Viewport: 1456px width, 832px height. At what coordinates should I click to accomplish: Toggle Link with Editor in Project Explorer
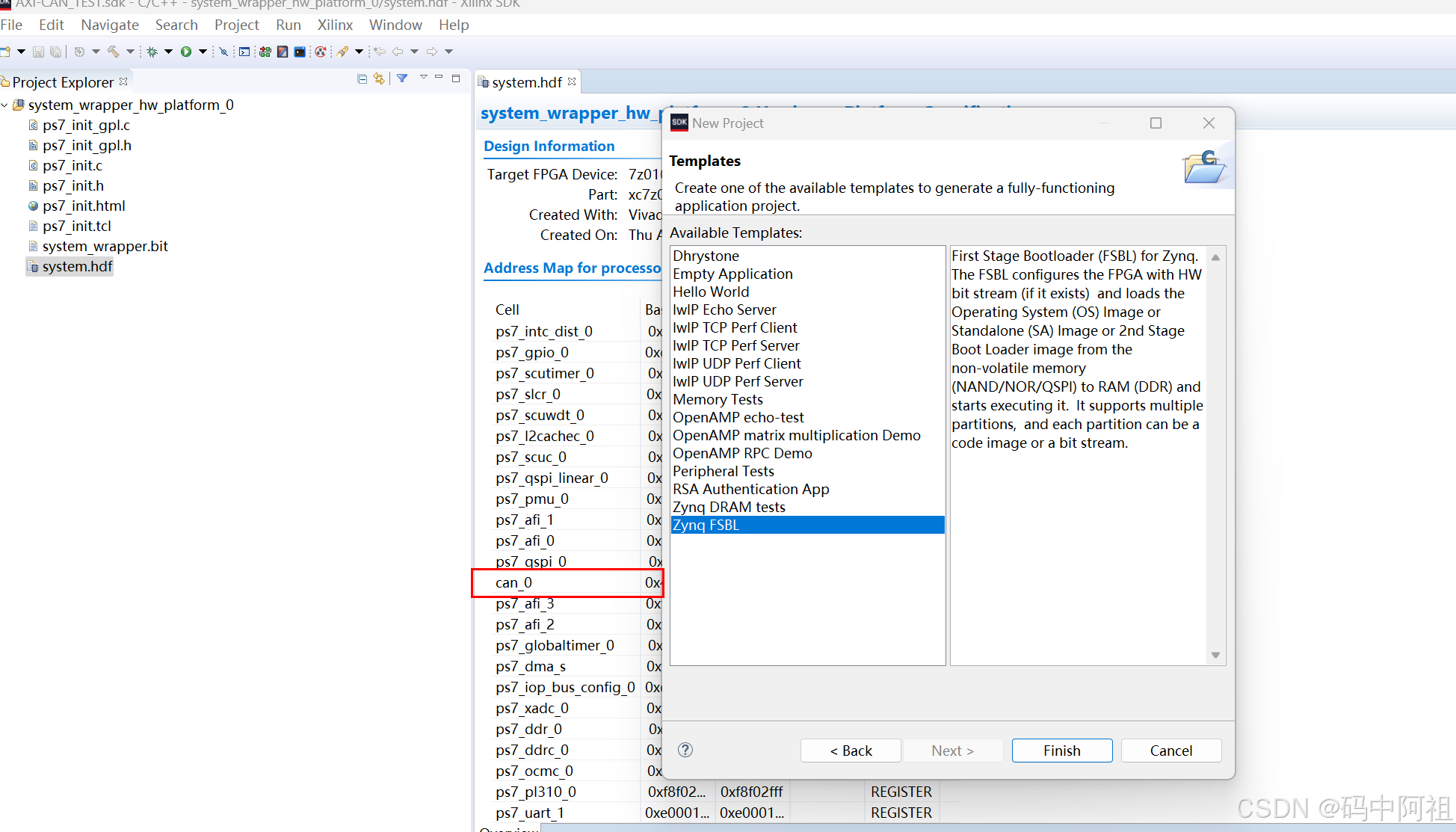click(380, 78)
